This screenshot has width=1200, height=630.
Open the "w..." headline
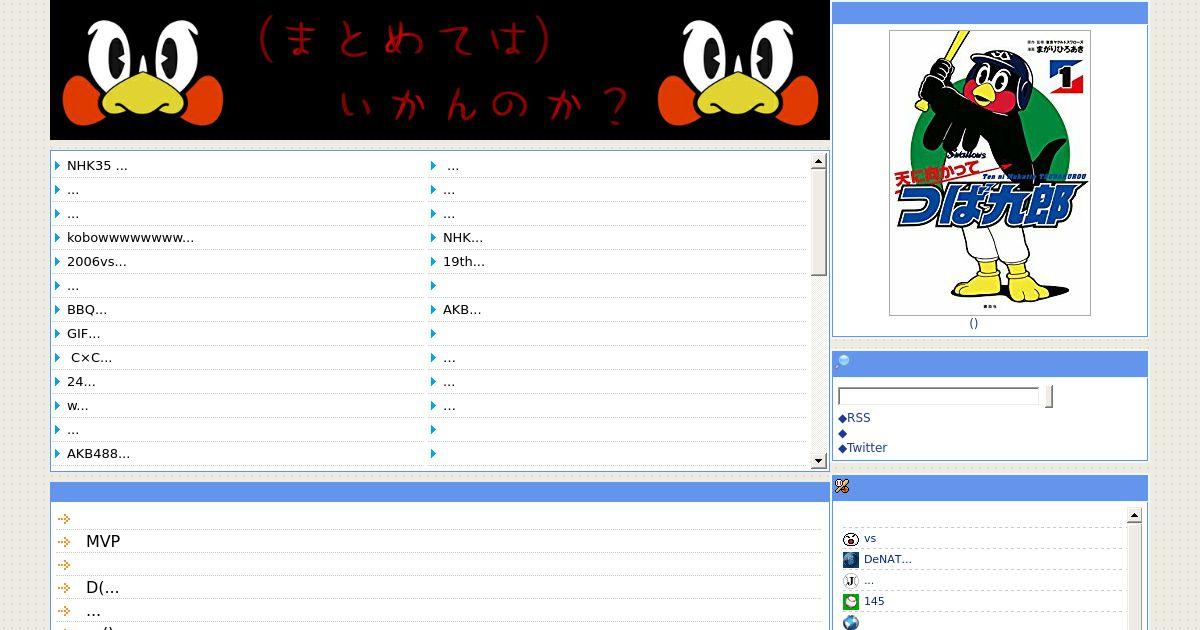coord(78,406)
